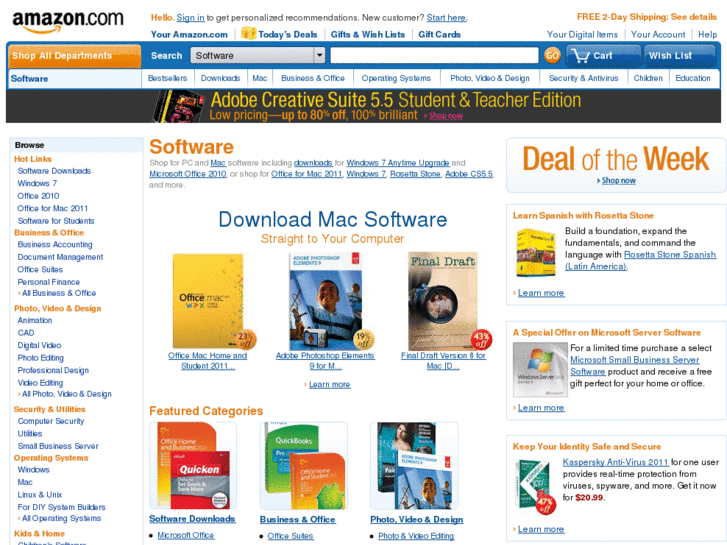This screenshot has height=545, width=727.
Task: Open Document Management link
Action: (x=60, y=257)
